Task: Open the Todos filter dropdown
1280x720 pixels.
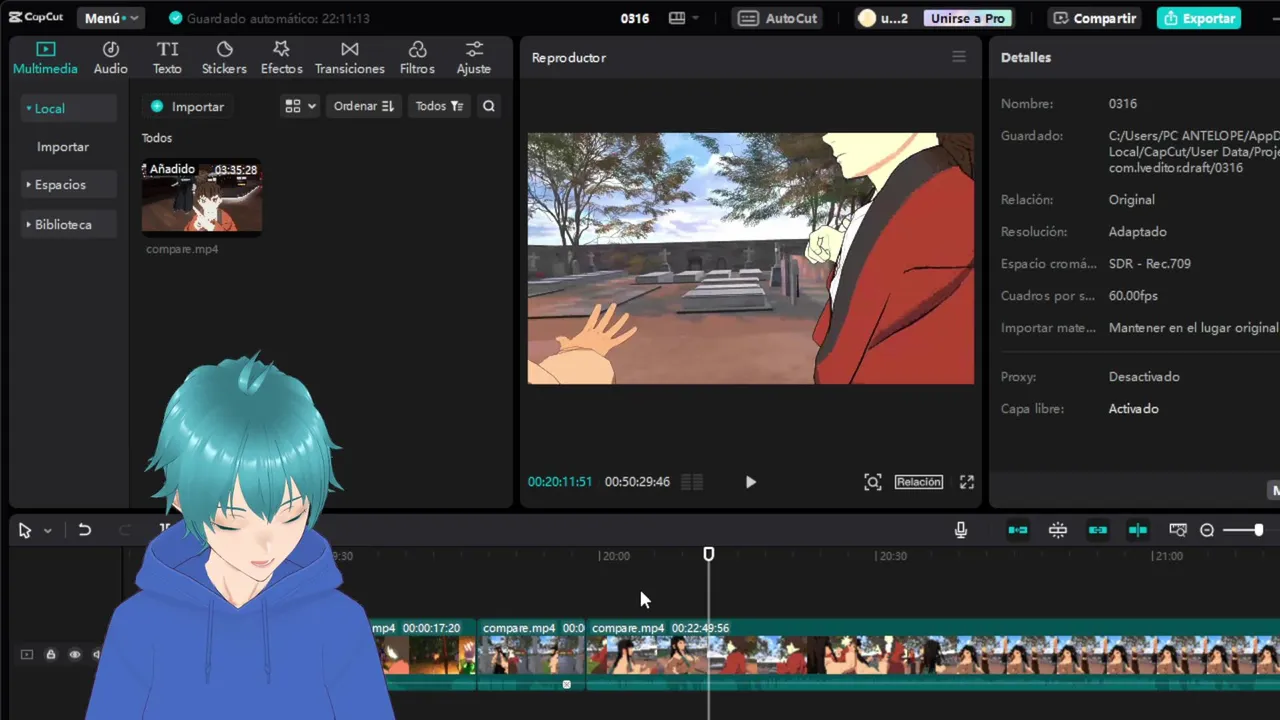Action: click(x=439, y=106)
